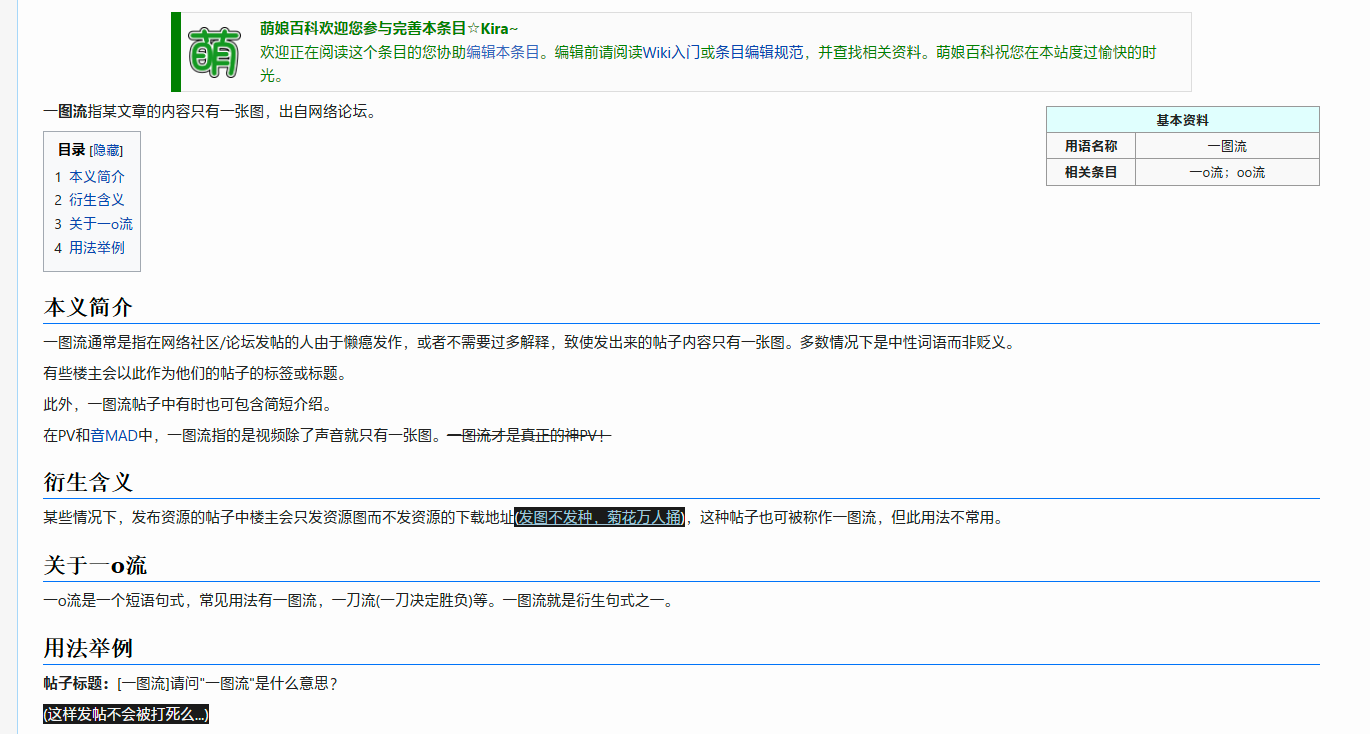Select 衍生含义 entry in the contents box

point(96,200)
